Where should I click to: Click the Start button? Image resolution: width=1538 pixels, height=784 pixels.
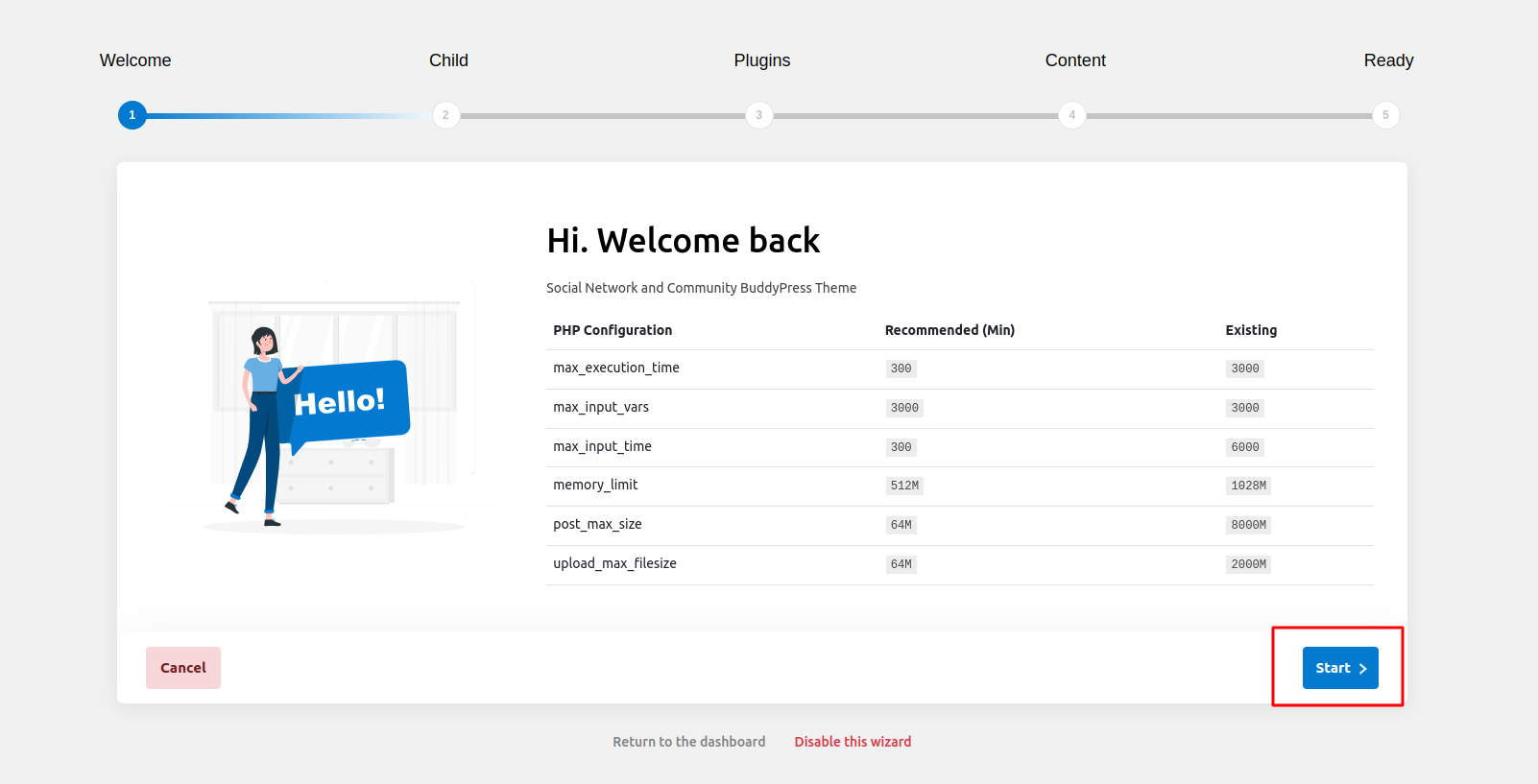click(x=1340, y=668)
